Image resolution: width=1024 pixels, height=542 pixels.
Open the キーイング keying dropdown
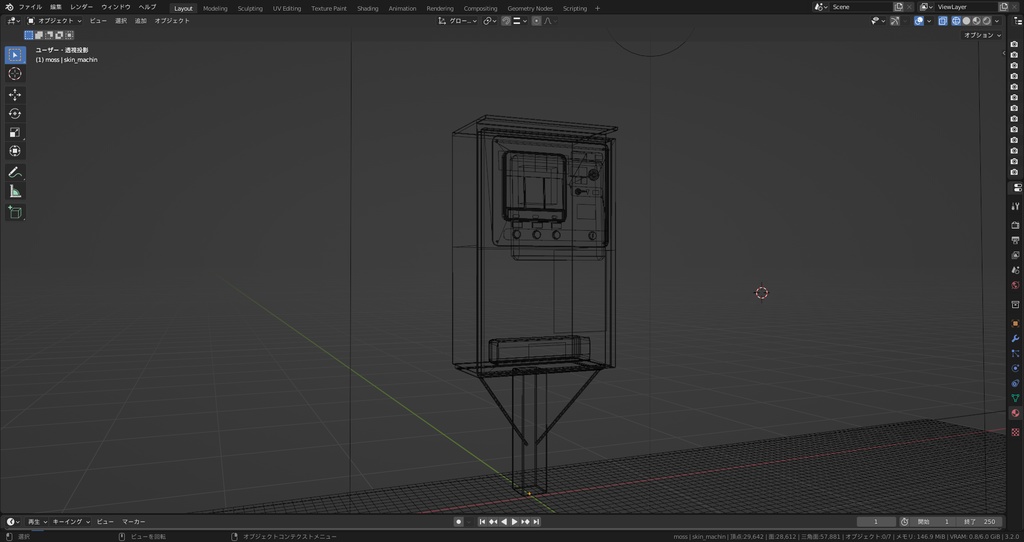point(71,522)
